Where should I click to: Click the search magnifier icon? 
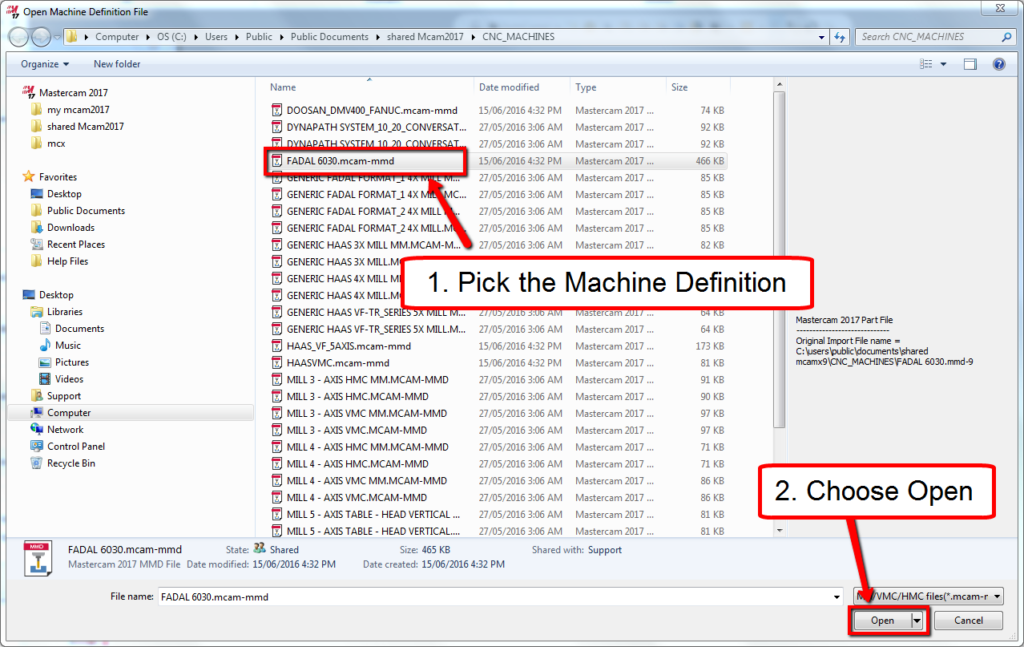coord(1006,37)
